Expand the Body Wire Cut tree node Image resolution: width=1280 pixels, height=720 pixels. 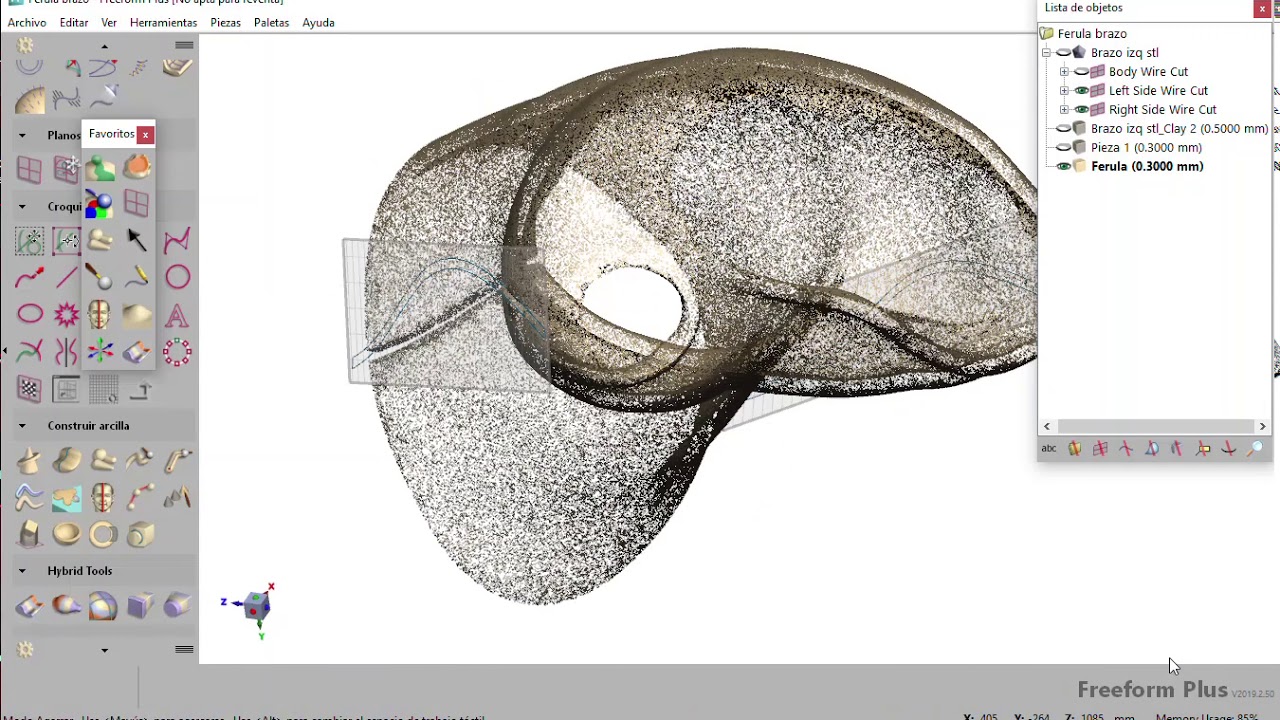(x=1064, y=72)
